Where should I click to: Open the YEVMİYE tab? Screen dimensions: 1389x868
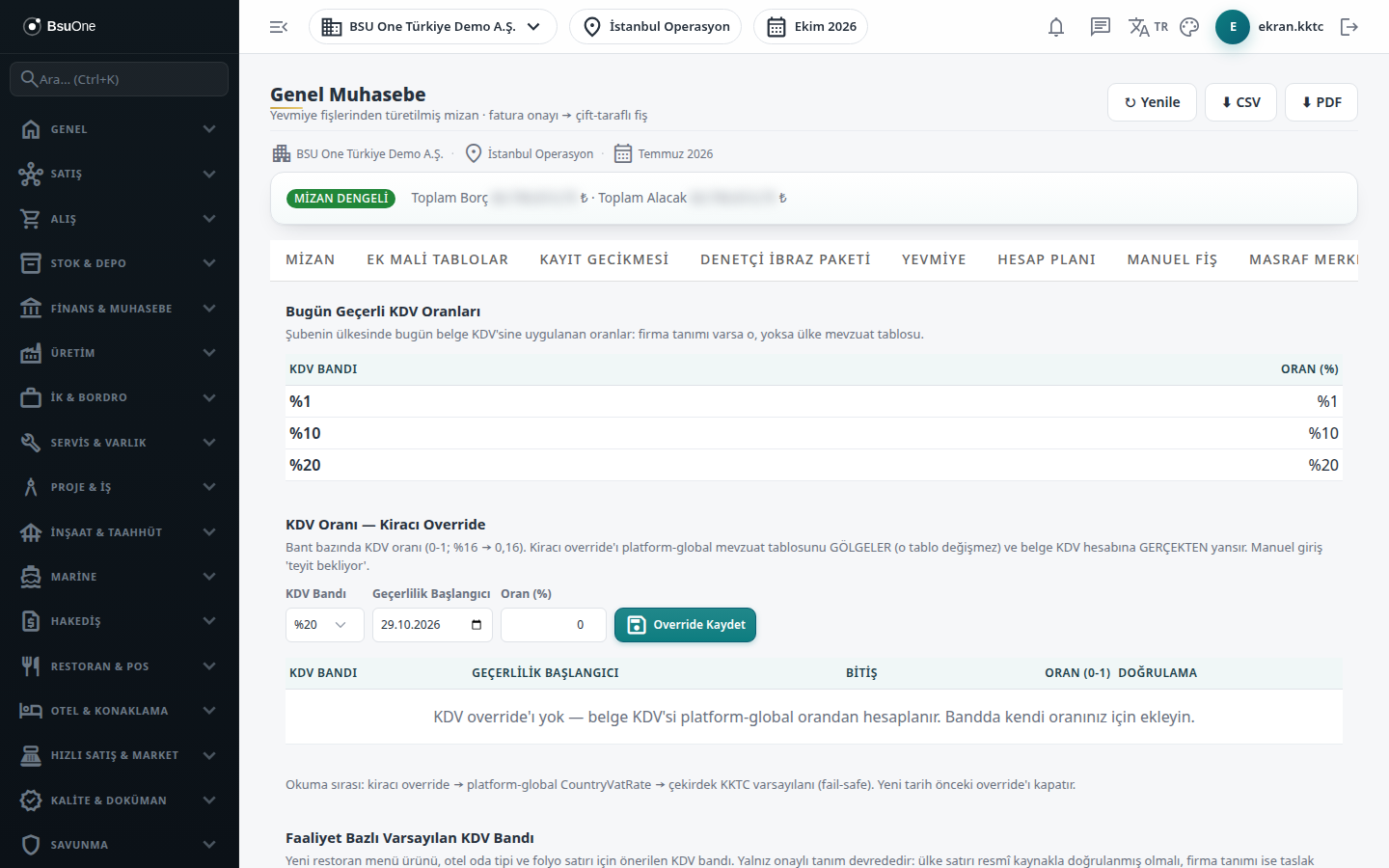tap(934, 259)
